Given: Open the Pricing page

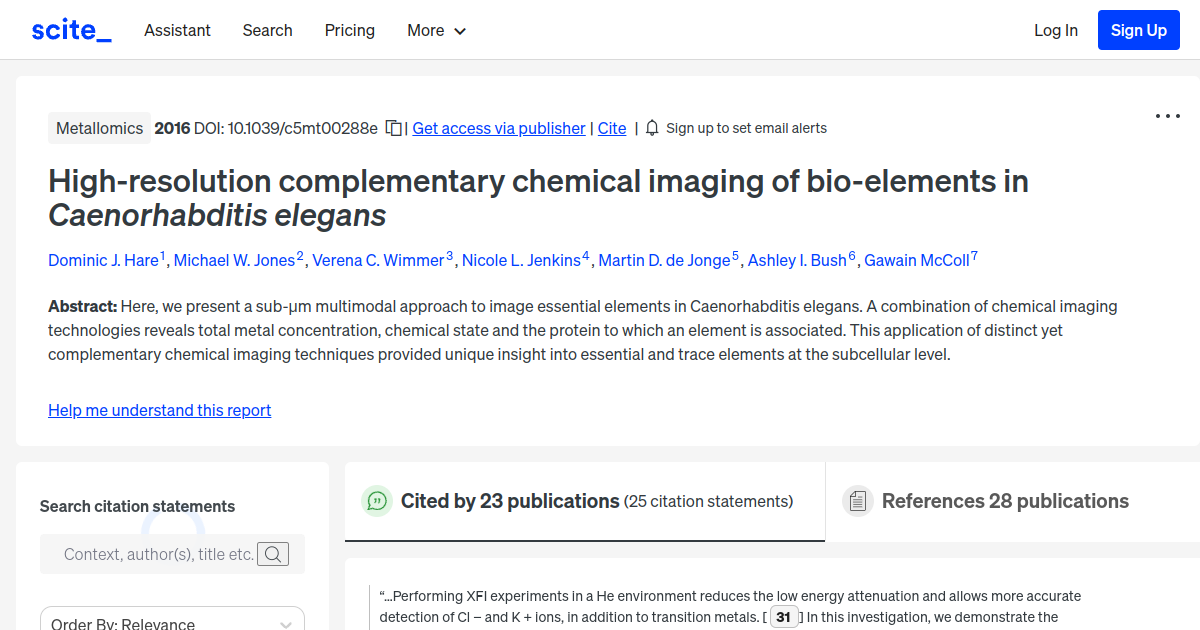Looking at the screenshot, I should pos(349,31).
